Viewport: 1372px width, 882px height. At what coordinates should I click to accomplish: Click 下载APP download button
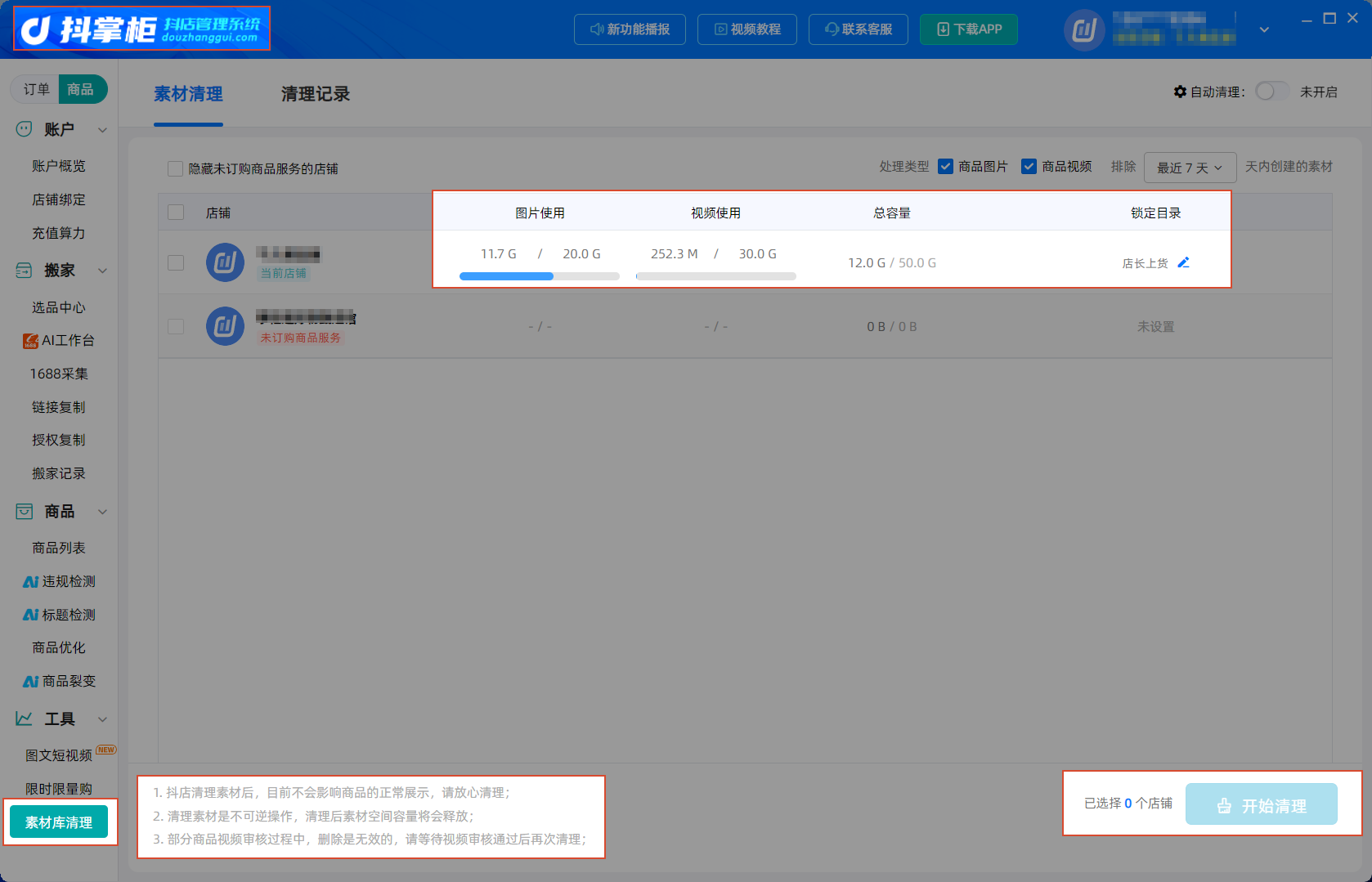tap(969, 29)
